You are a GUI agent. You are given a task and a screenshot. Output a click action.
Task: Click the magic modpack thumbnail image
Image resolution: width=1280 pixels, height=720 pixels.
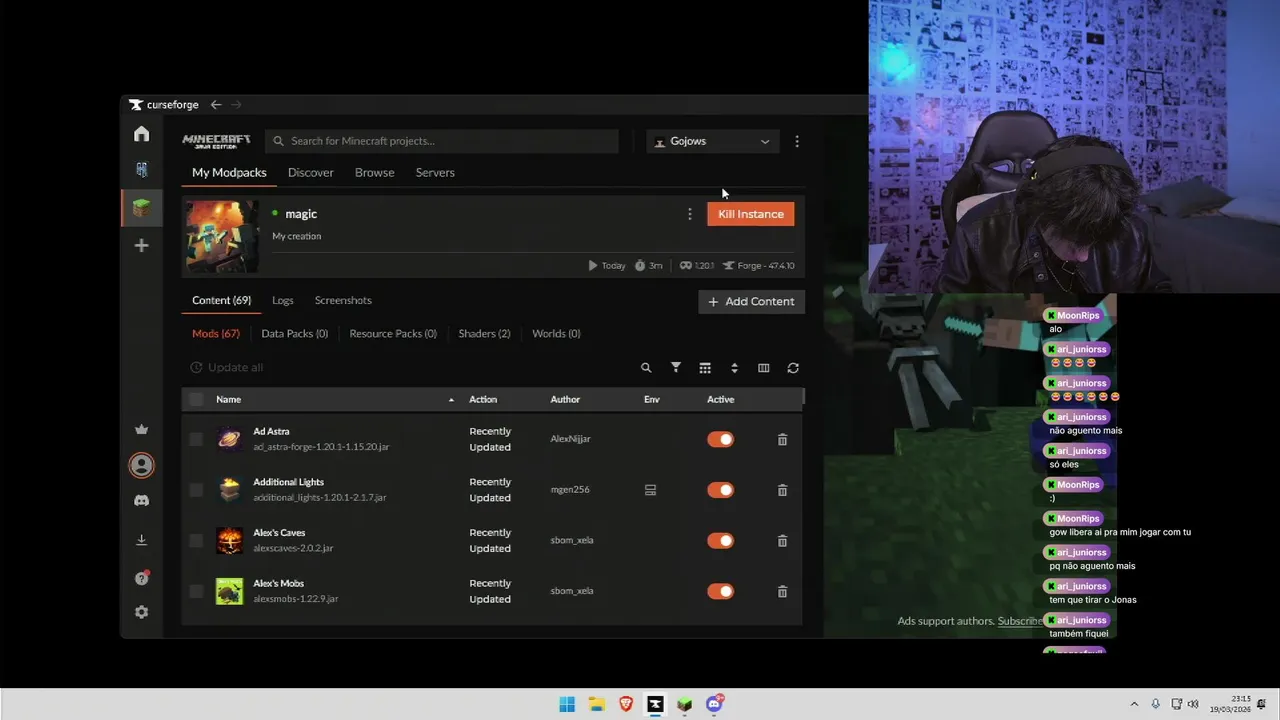point(222,237)
